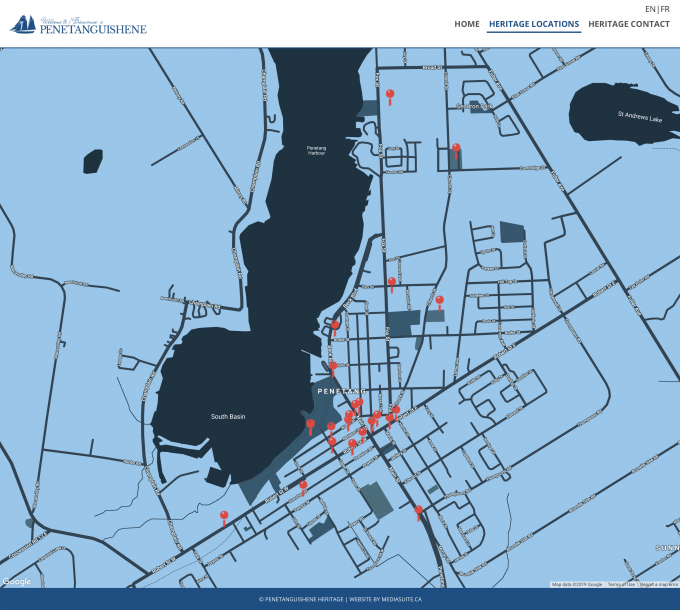
Task: Click the Google logo on the map
Action: (x=17, y=581)
